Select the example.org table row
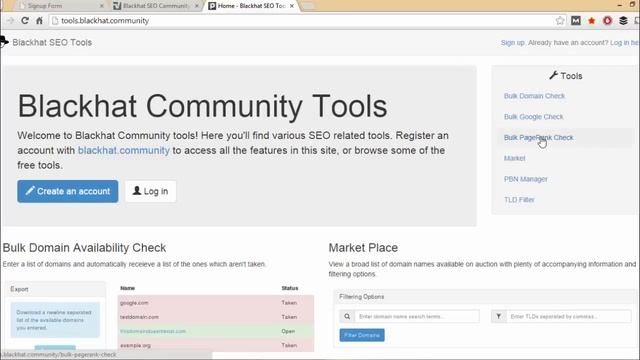Screen dimensions: 640x360 [216, 345]
